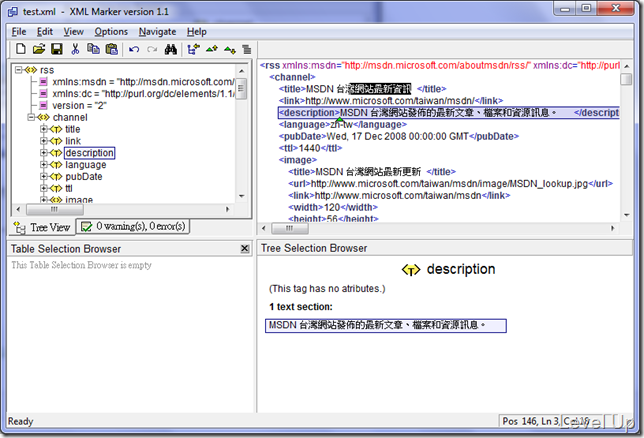The width and height of the screenshot is (644, 438).
Task: Undo the last action using the toolbar arrow
Action: click(x=134, y=50)
